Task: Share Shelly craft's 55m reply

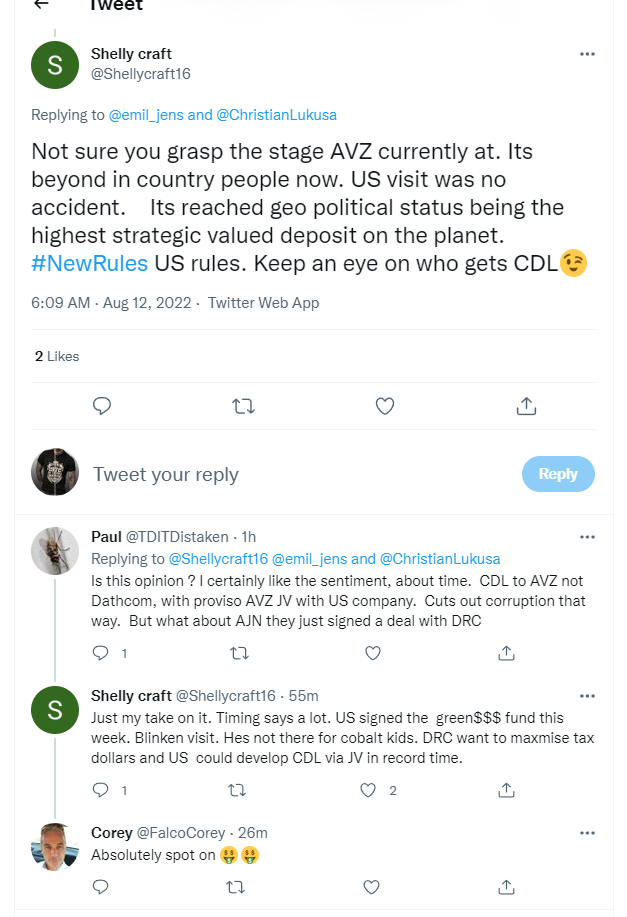Action: [507, 790]
